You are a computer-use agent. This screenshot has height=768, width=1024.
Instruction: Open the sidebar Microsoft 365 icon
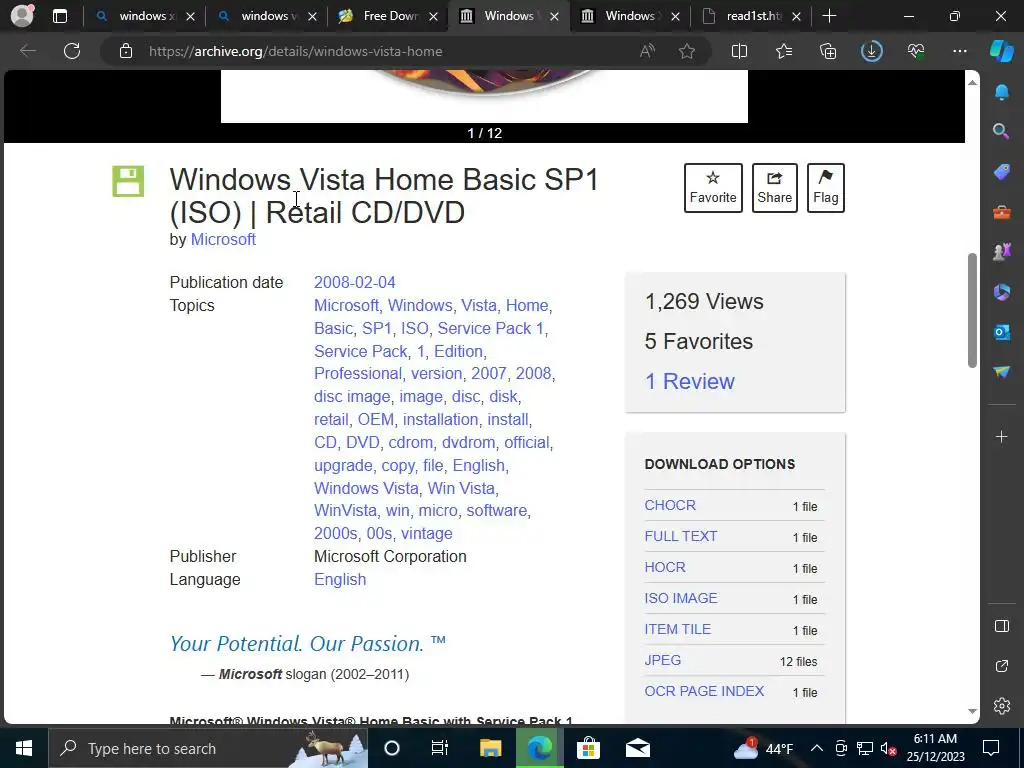click(1002, 292)
